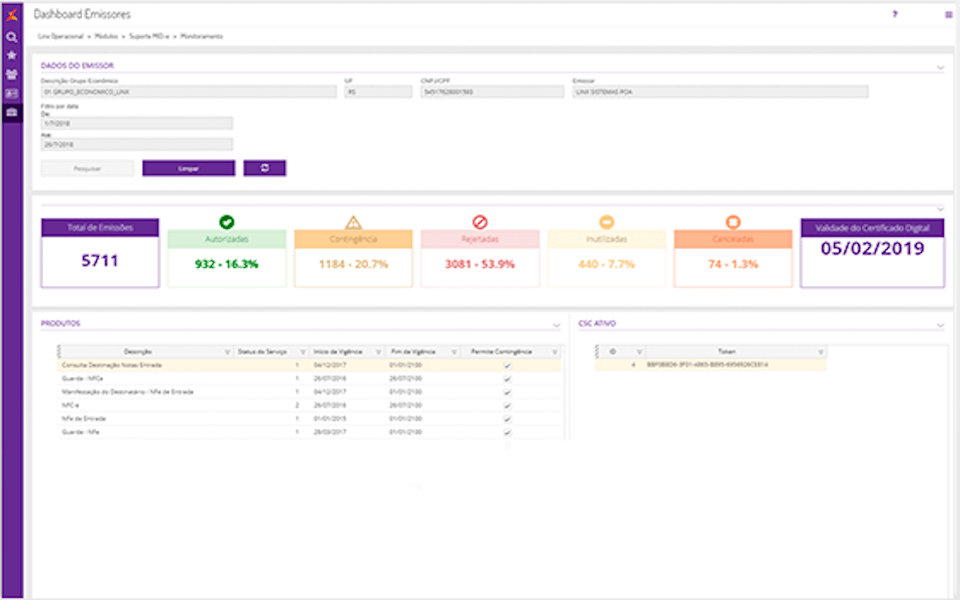
Task: Click the Emissor field
Action: point(721,92)
